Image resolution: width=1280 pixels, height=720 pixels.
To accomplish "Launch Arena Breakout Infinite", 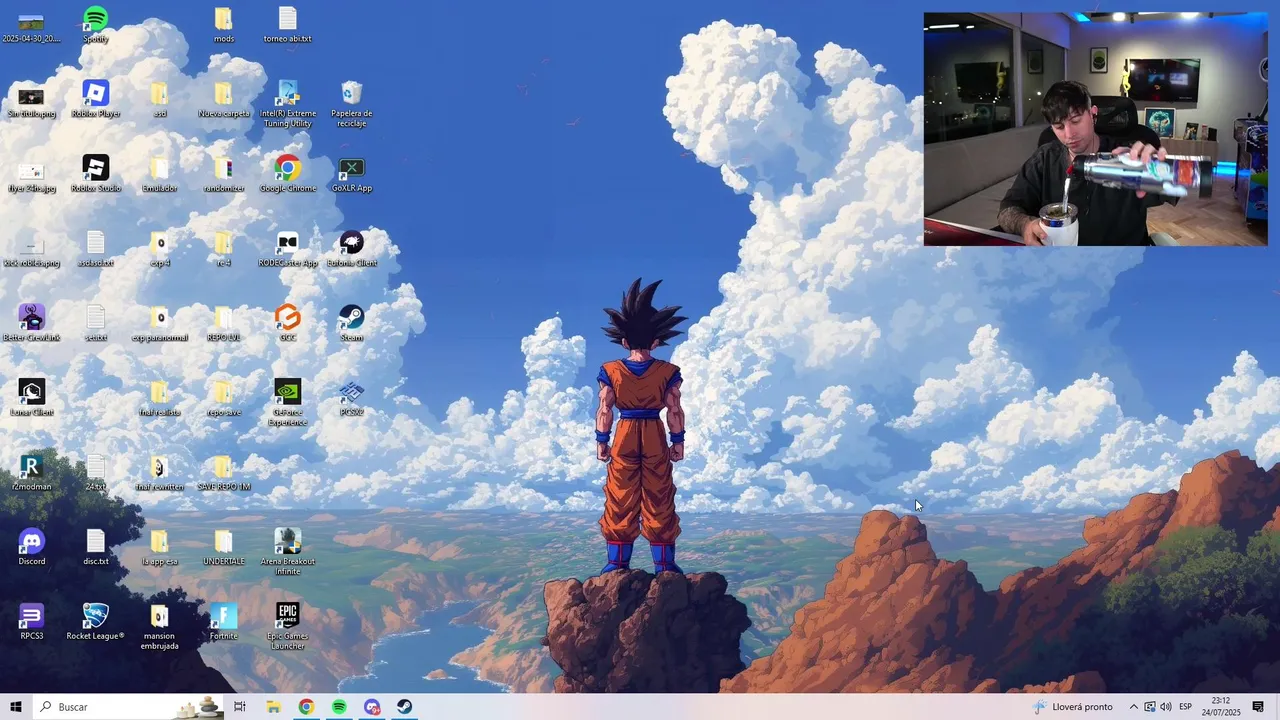I will tap(288, 552).
